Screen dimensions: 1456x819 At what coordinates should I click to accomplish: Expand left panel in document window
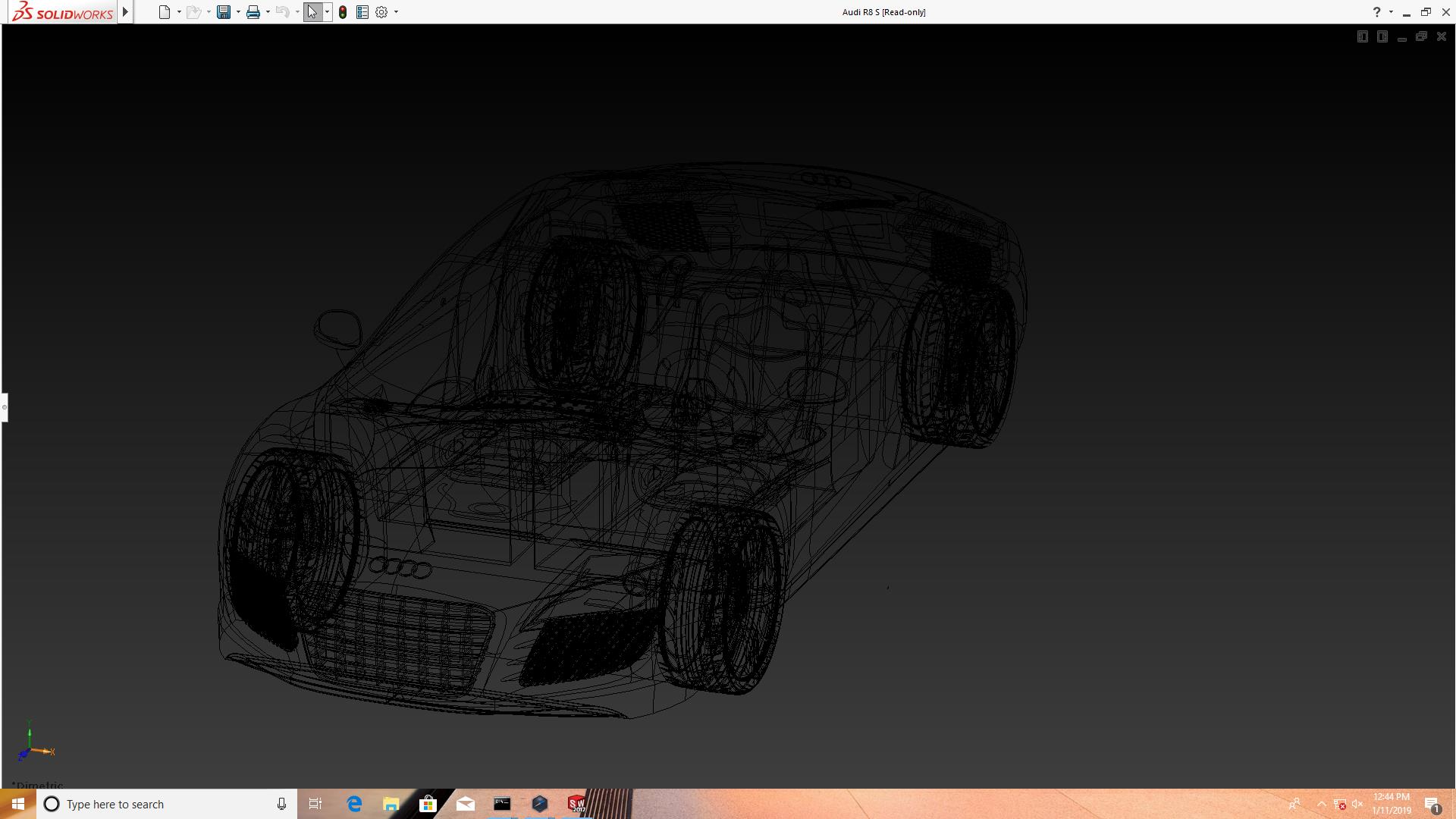1362,36
